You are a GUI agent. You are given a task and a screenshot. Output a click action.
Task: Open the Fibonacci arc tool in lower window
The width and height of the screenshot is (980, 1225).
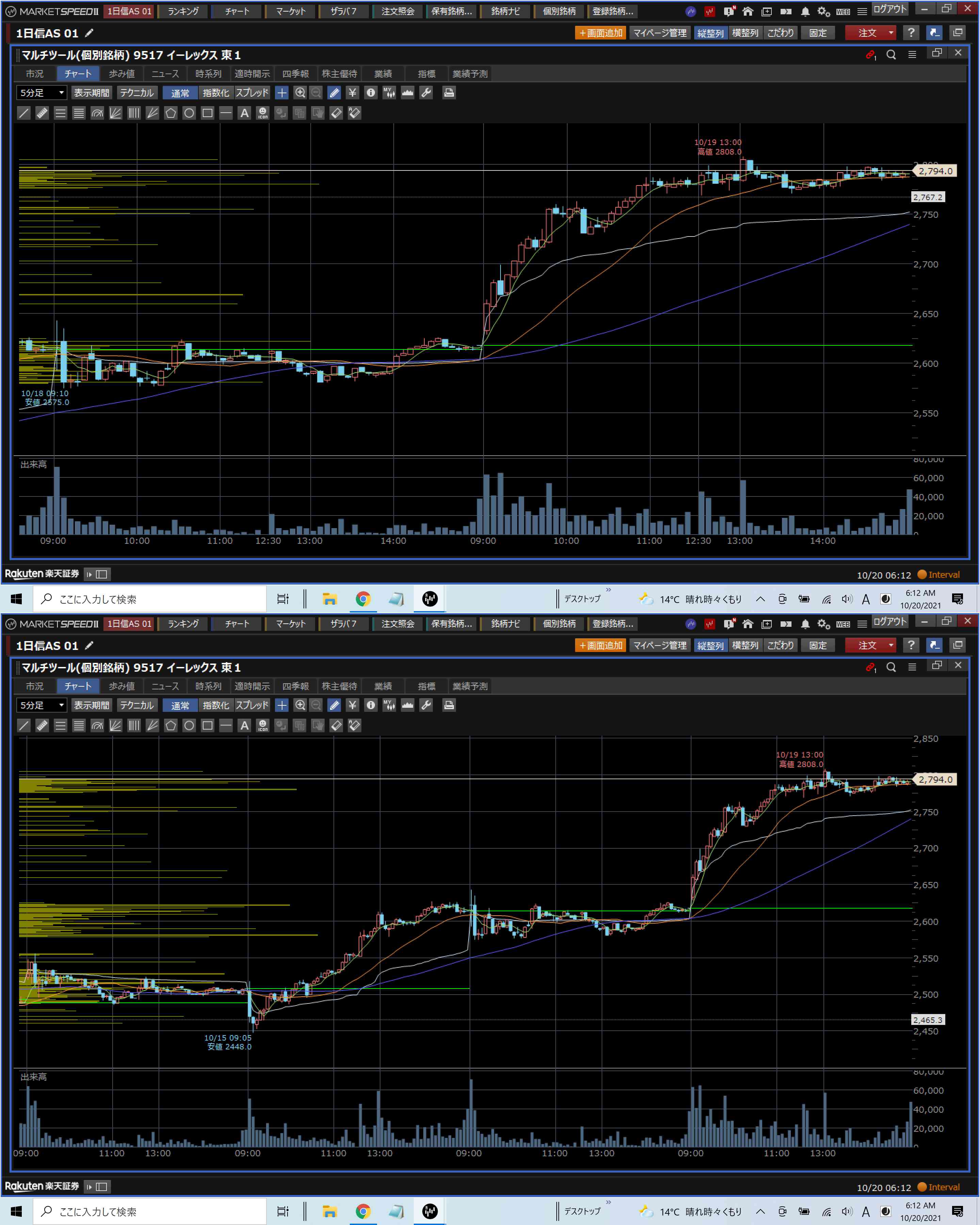point(97,725)
